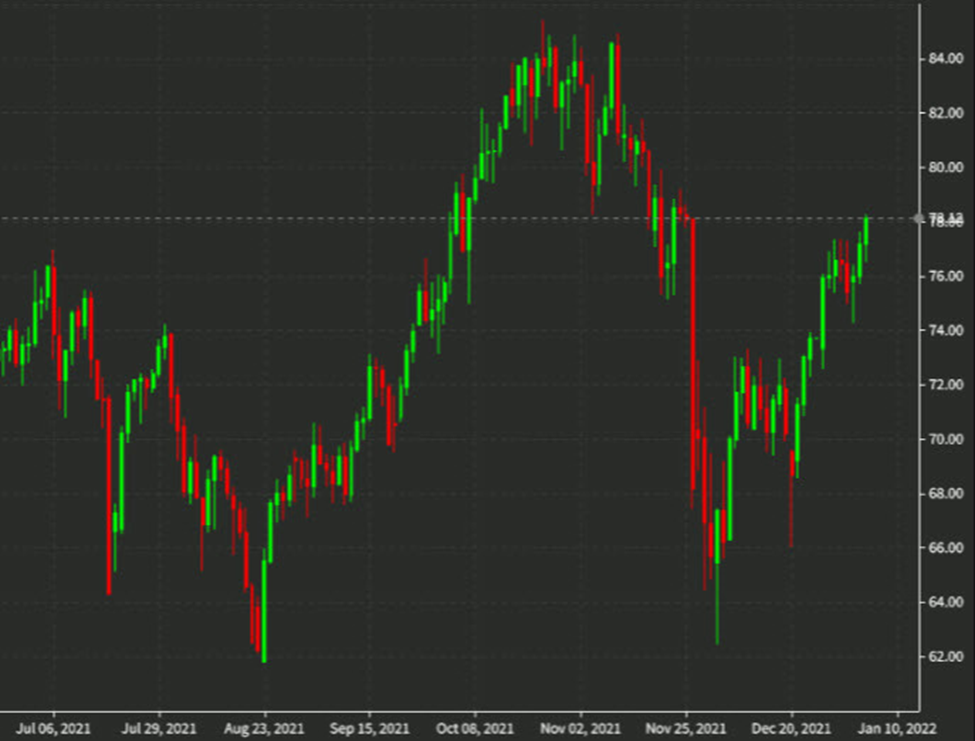
Task: Click the 68.00 price axis label
Action: 946,494
